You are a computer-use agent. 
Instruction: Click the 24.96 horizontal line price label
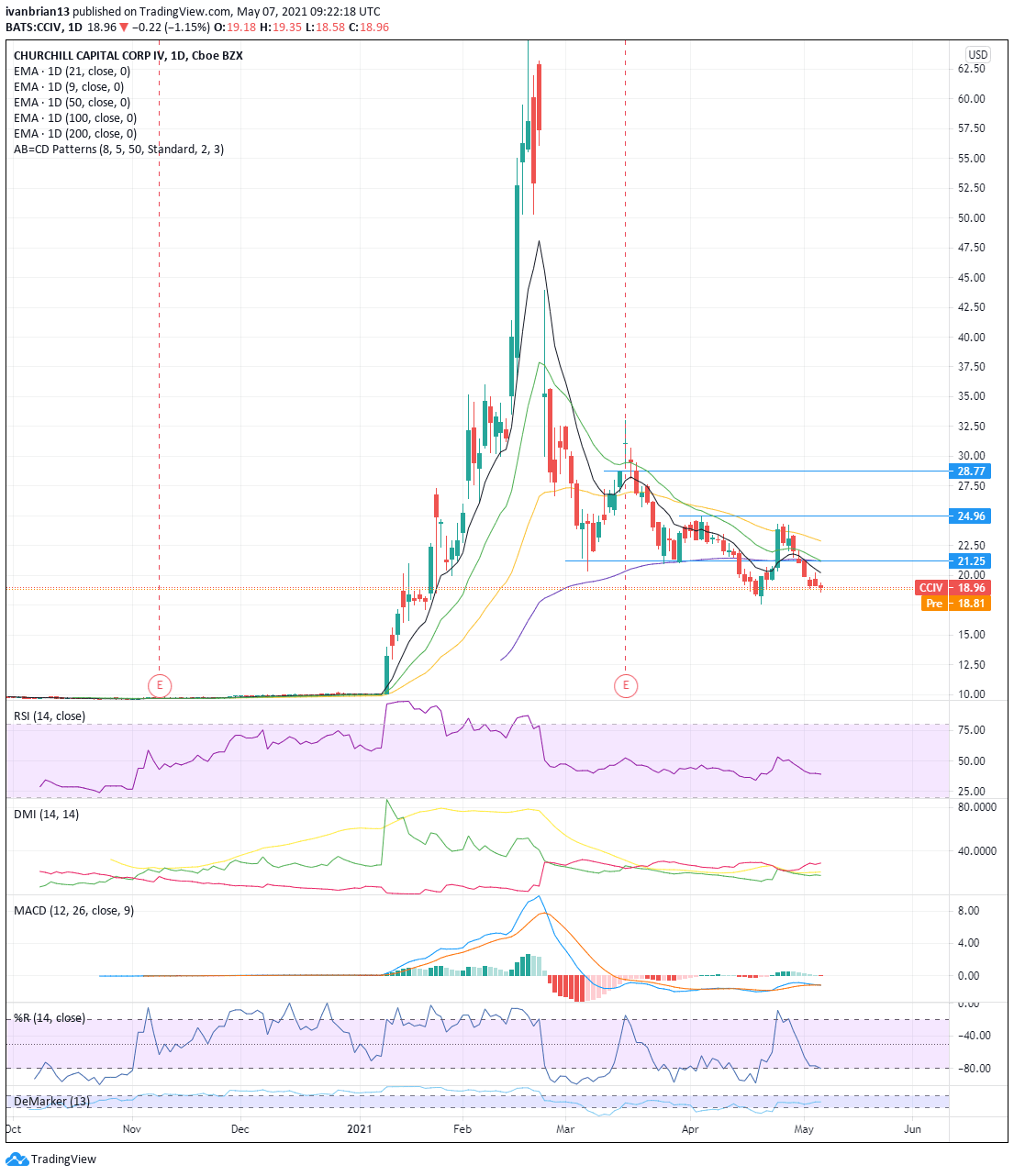[x=971, y=516]
